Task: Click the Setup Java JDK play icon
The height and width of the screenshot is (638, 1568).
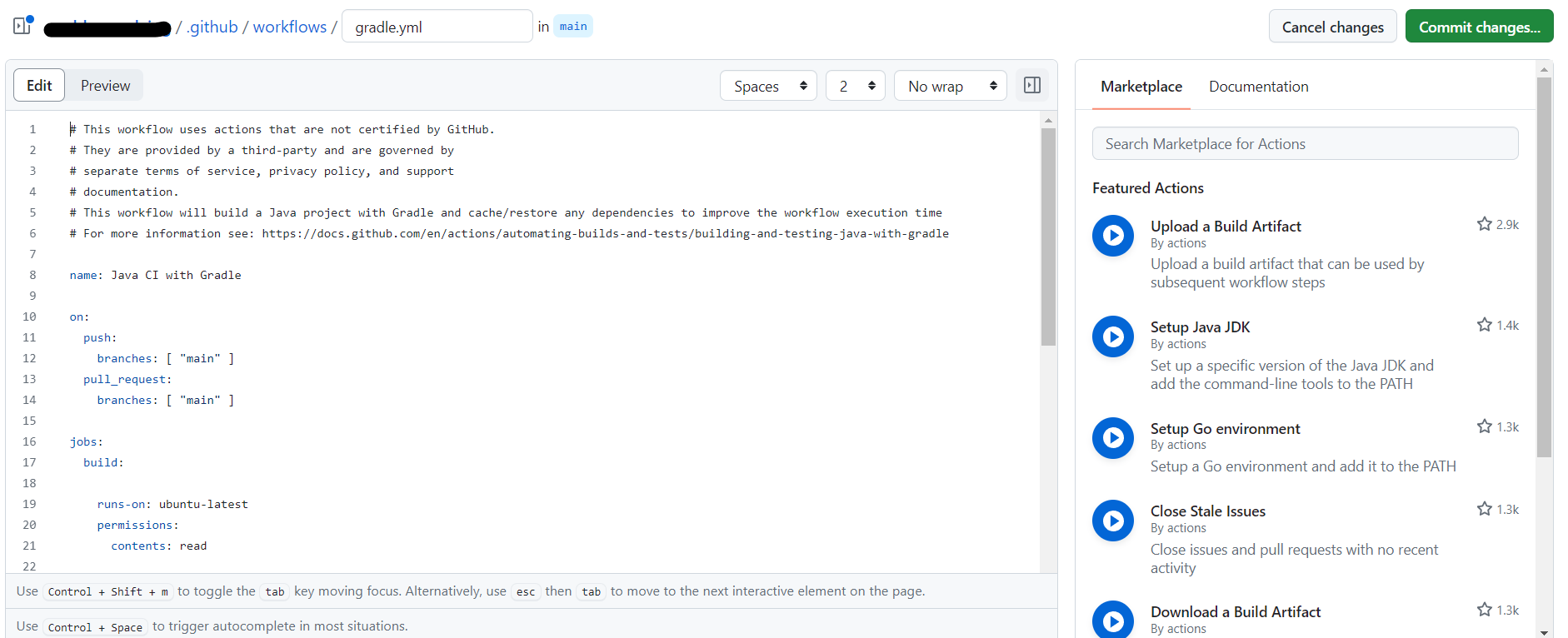Action: pos(1113,336)
